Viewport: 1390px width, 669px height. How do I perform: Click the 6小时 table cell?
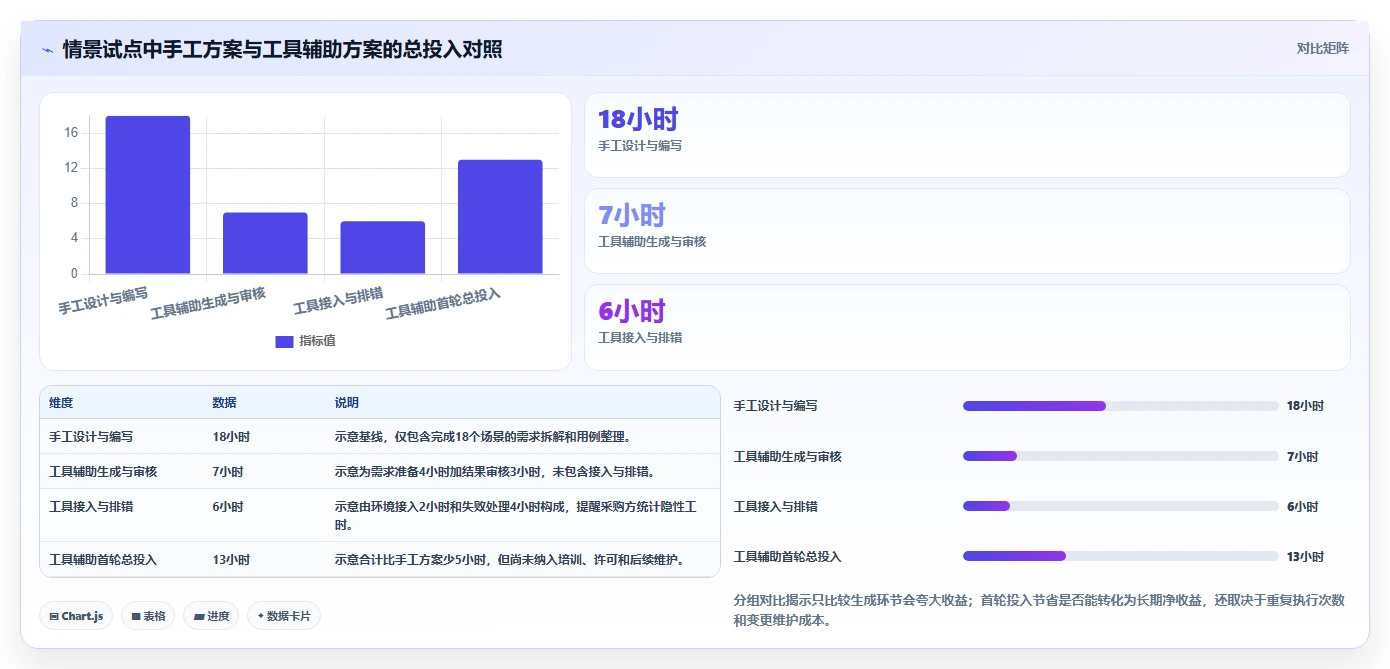click(228, 507)
